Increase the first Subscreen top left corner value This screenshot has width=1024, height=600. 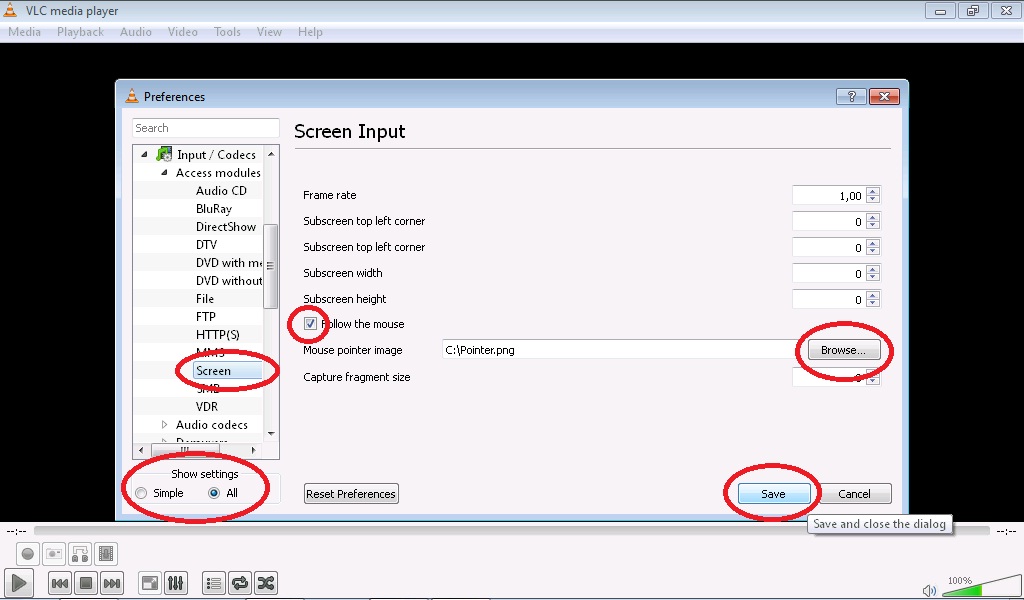click(x=873, y=217)
